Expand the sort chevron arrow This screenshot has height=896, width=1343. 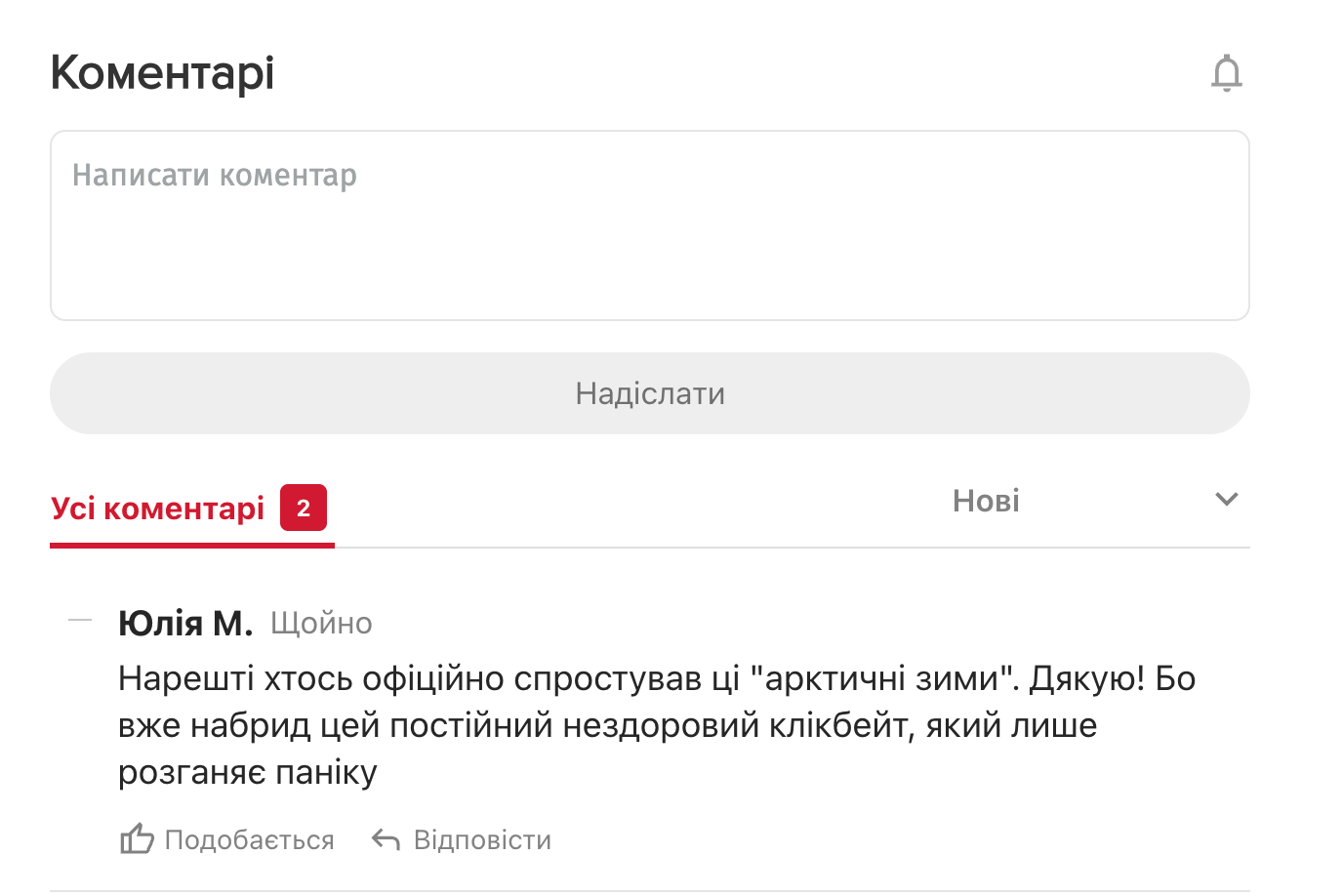click(1226, 500)
